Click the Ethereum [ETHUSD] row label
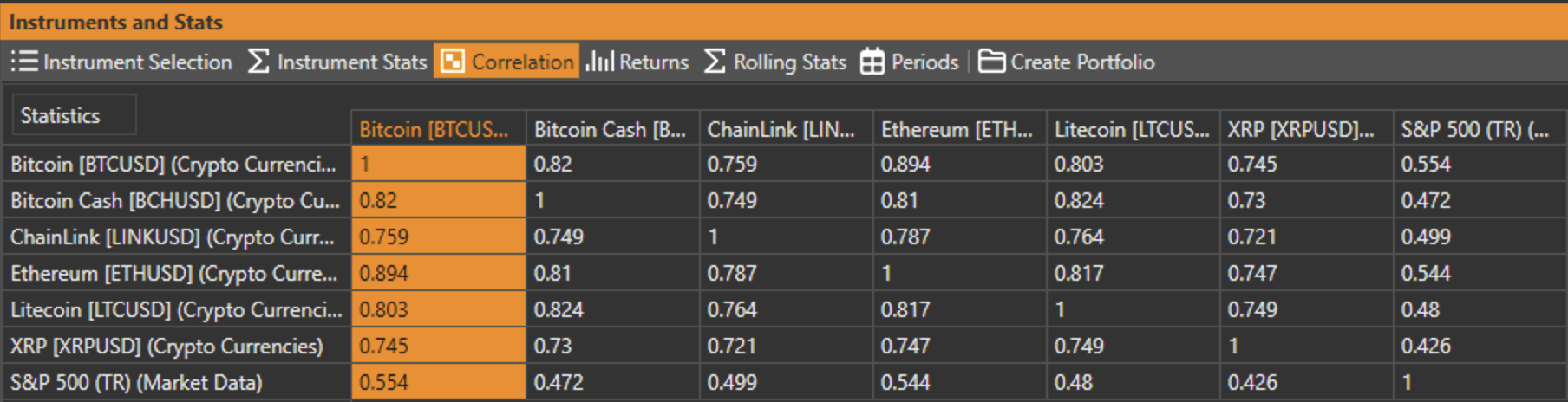1568x402 pixels. pos(173,274)
